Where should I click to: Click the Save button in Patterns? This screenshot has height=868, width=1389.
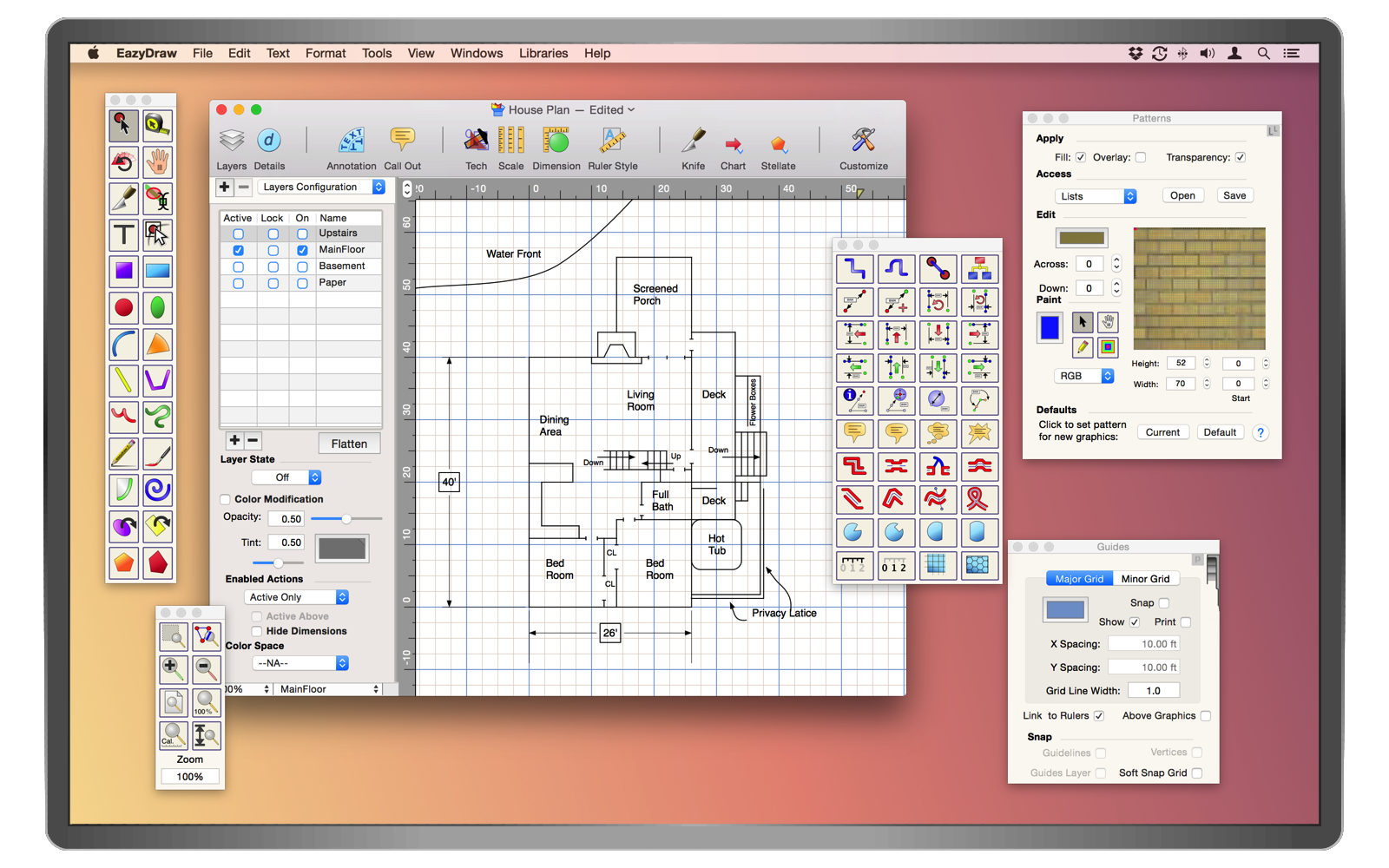[x=1234, y=195]
